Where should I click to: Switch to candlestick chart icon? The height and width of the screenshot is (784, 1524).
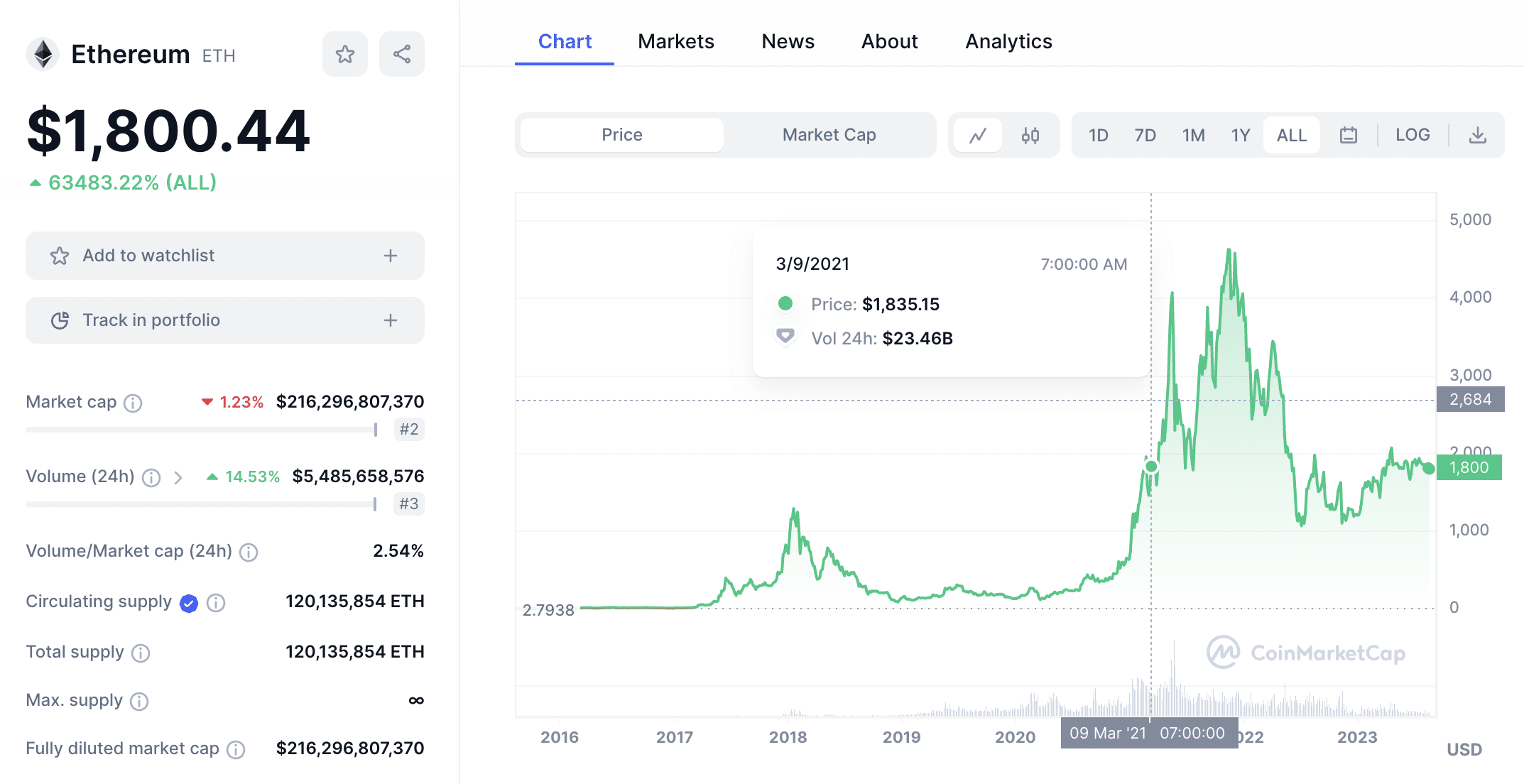1030,135
